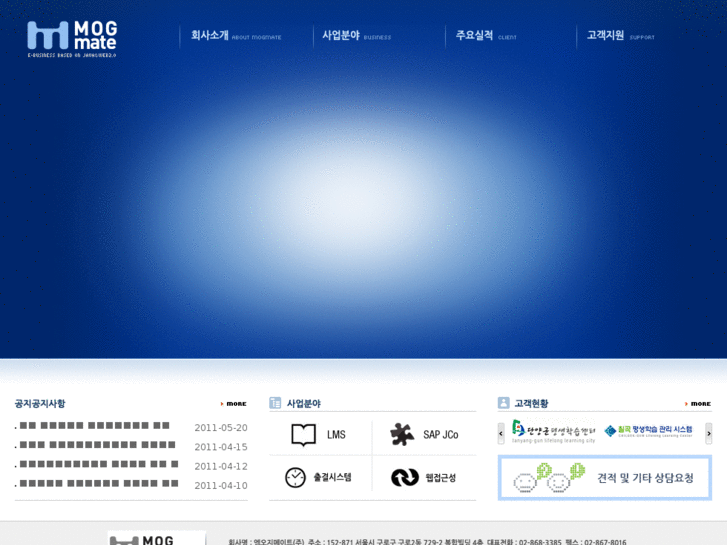Image resolution: width=727 pixels, height=545 pixels.
Task: Click more link beside 공지사항 heading
Action: click(x=234, y=404)
